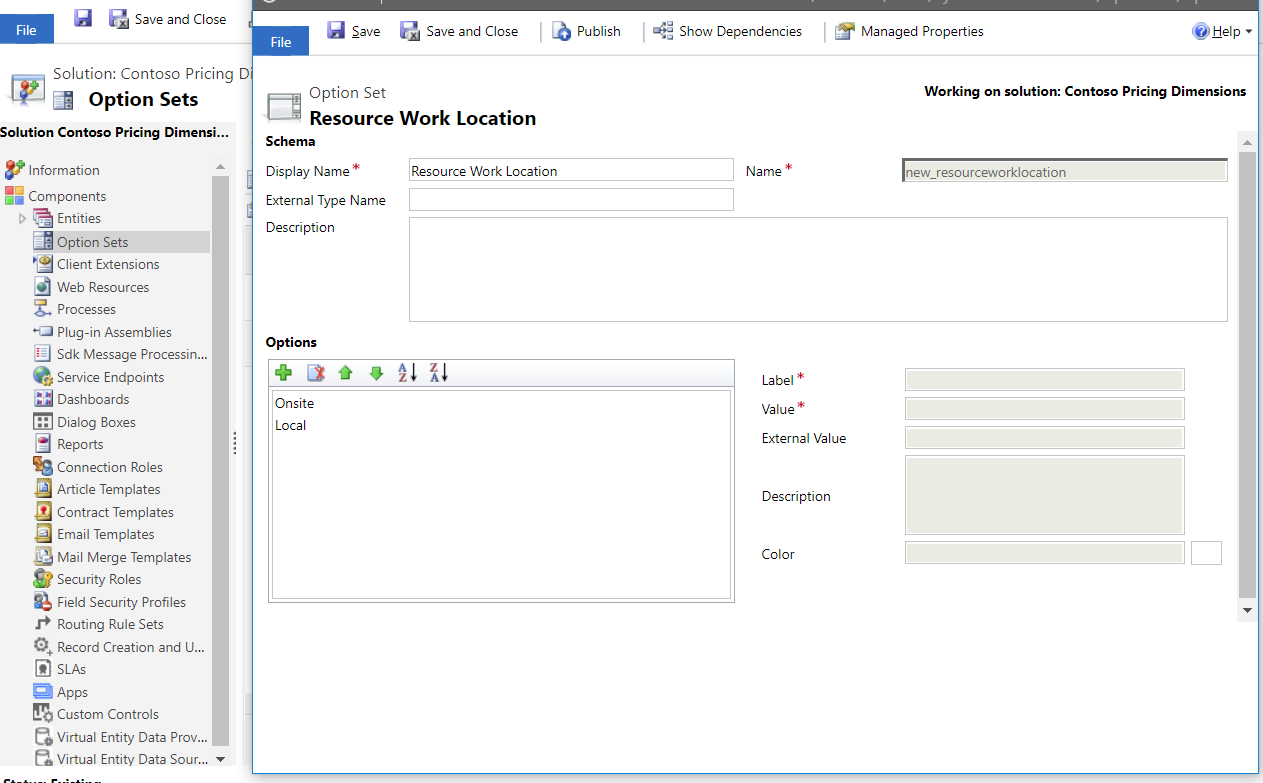Click the white color swatch beside Color
The width and height of the screenshot is (1263, 783).
pos(1206,553)
